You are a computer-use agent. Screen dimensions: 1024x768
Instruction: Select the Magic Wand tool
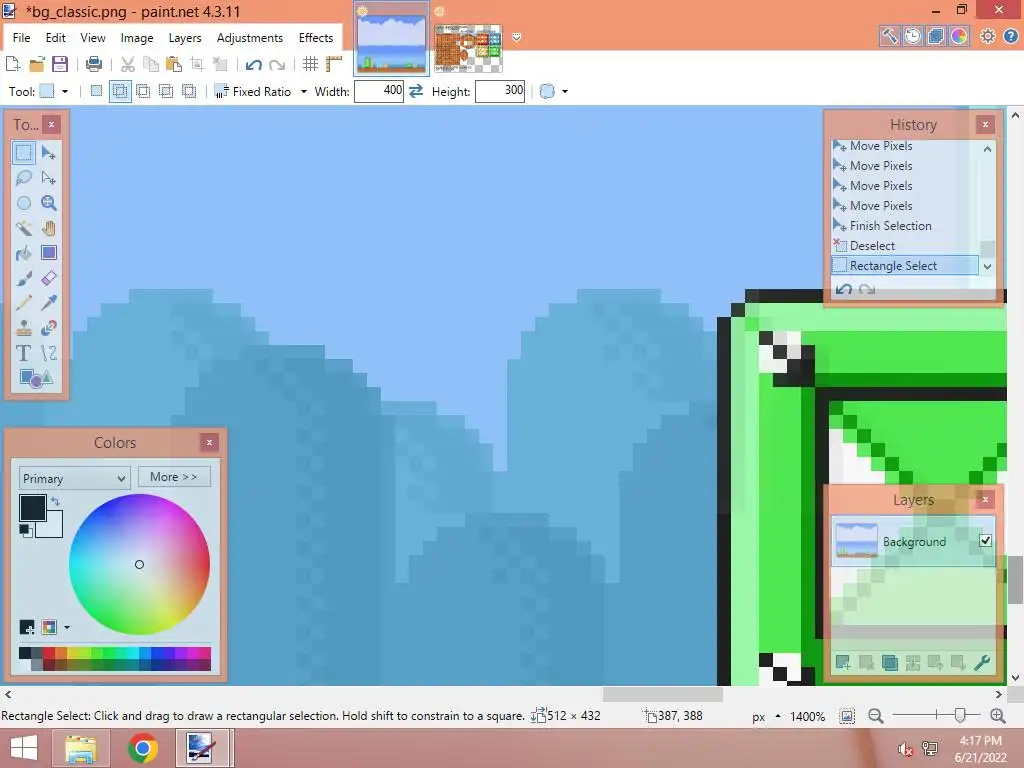click(24, 228)
